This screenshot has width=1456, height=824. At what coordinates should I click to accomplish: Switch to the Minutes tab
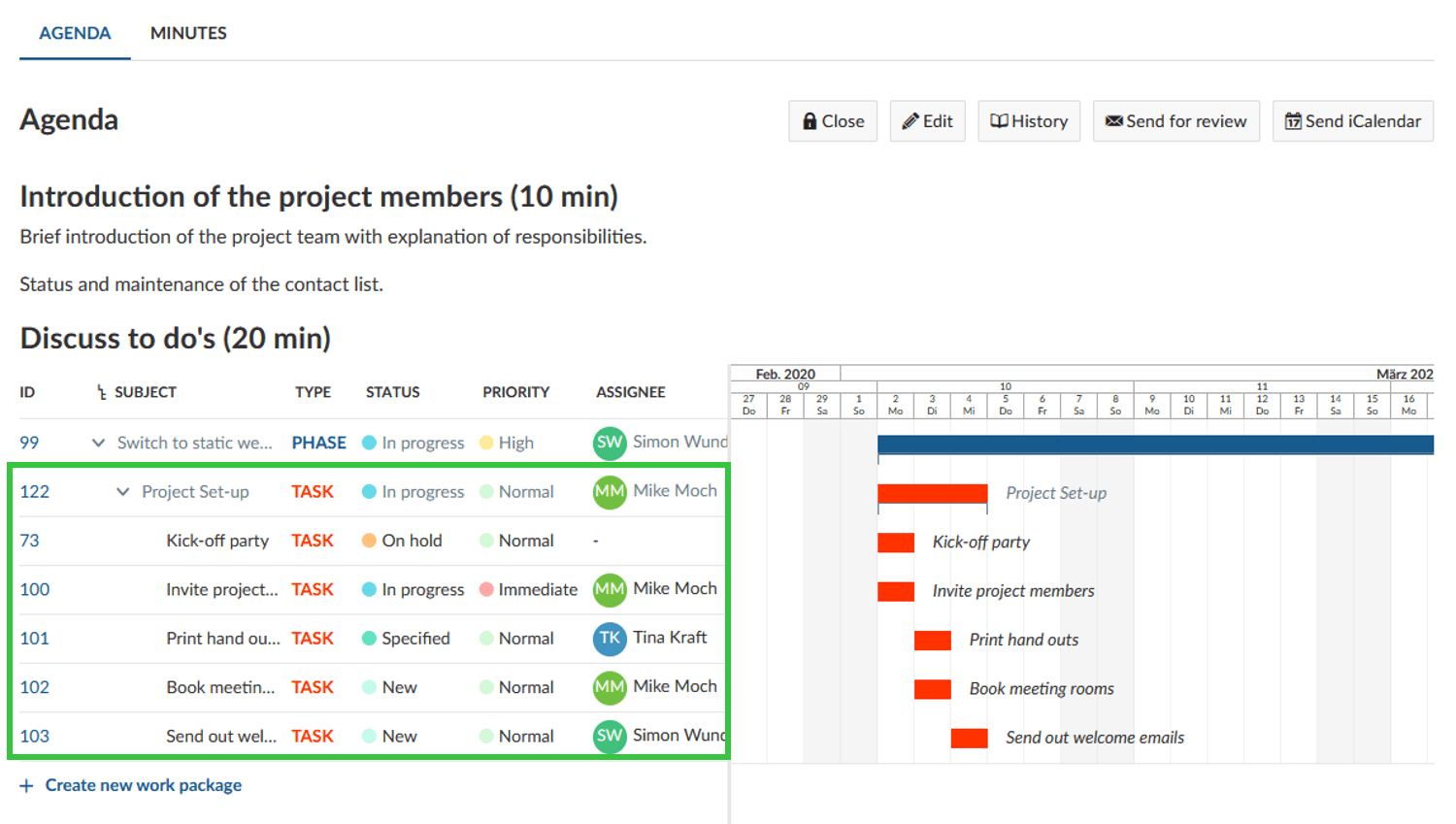pyautogui.click(x=188, y=33)
